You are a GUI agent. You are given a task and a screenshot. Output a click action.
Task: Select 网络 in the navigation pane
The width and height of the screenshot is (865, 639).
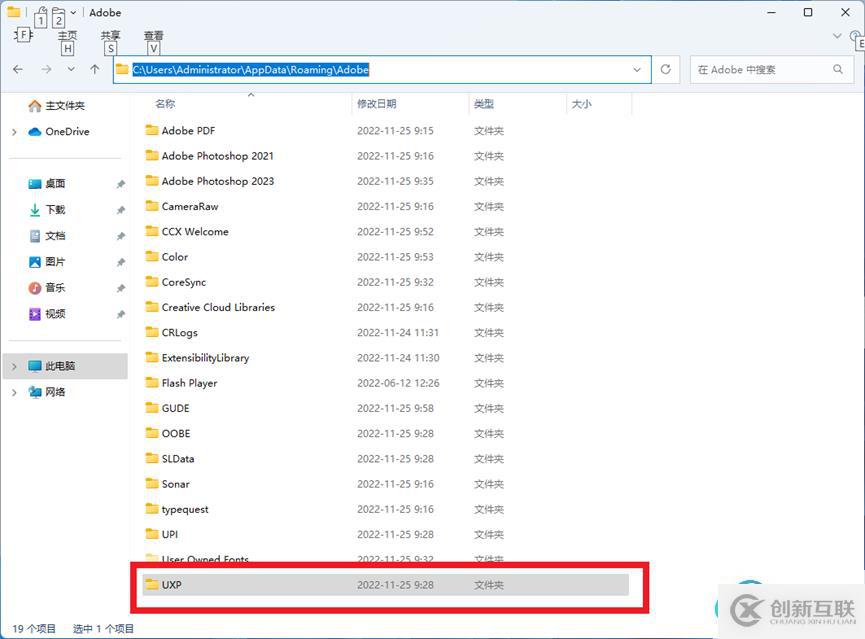coord(55,392)
